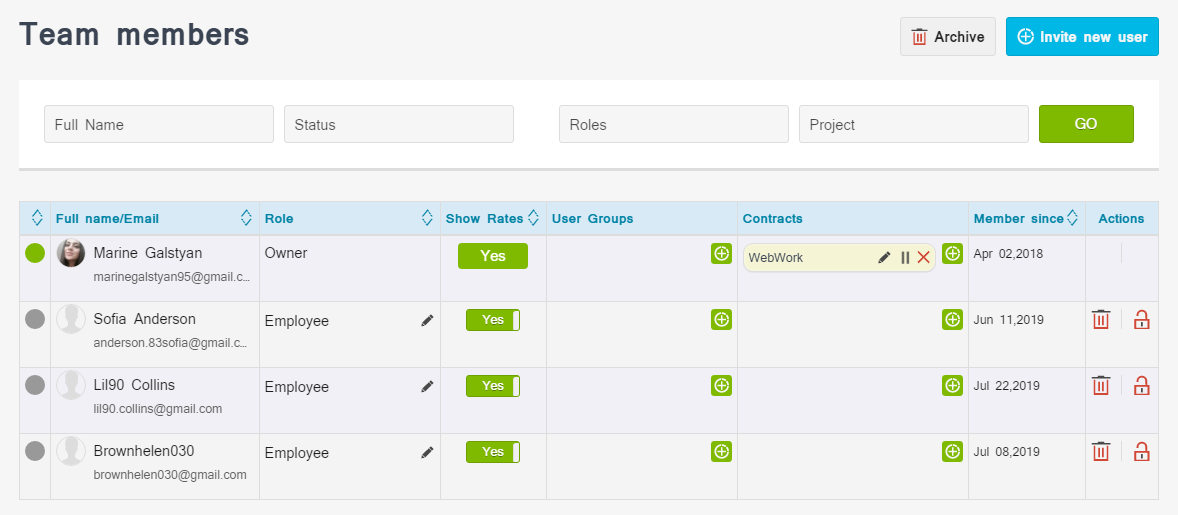1178x515 pixels.
Task: Click Sofia Anderson's avatar placeholder
Action: 71,319
